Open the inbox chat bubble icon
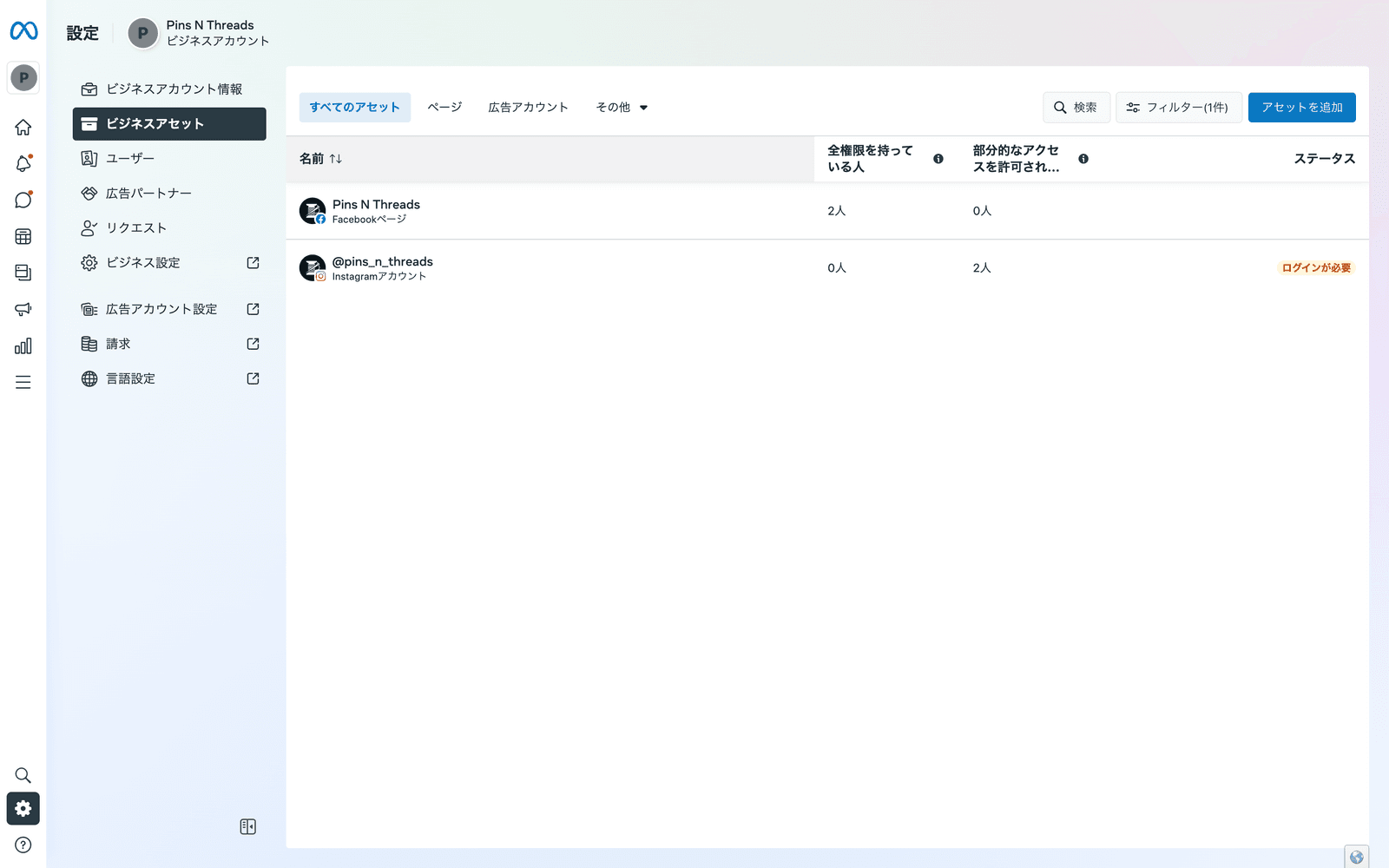The width and height of the screenshot is (1389, 868). [23, 201]
